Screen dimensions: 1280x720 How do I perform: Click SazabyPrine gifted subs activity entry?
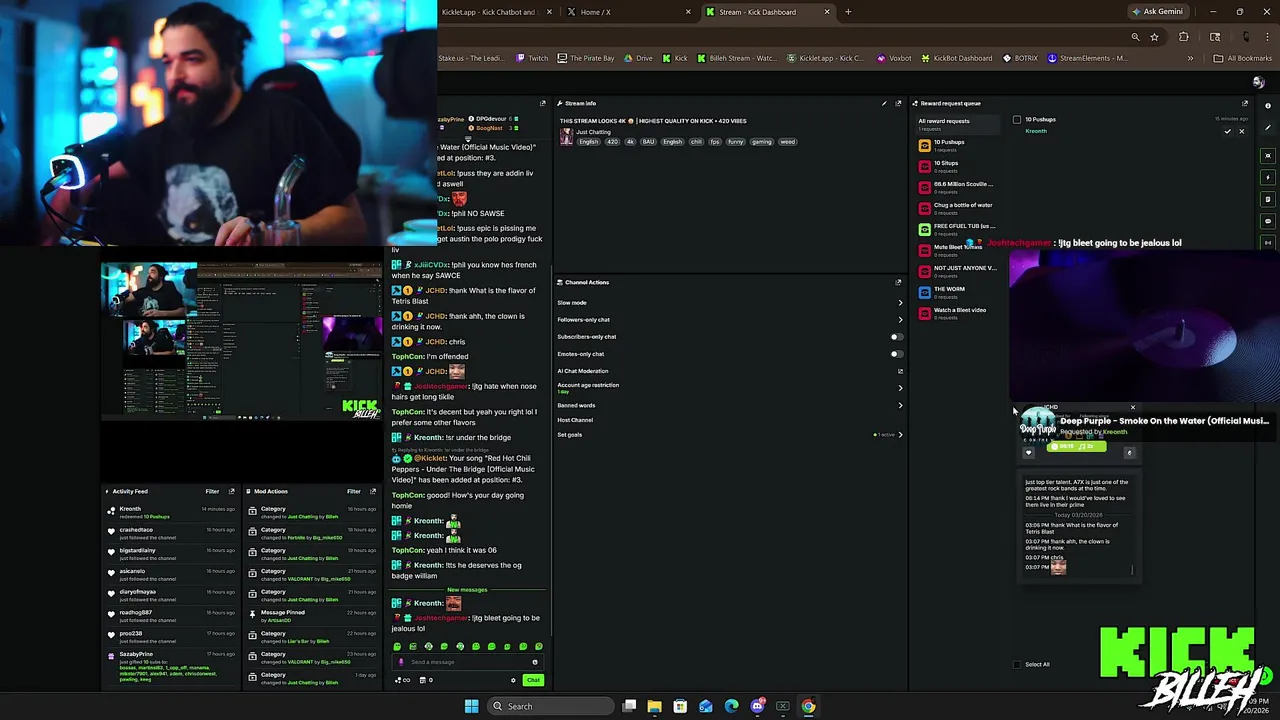pyautogui.click(x=172, y=666)
